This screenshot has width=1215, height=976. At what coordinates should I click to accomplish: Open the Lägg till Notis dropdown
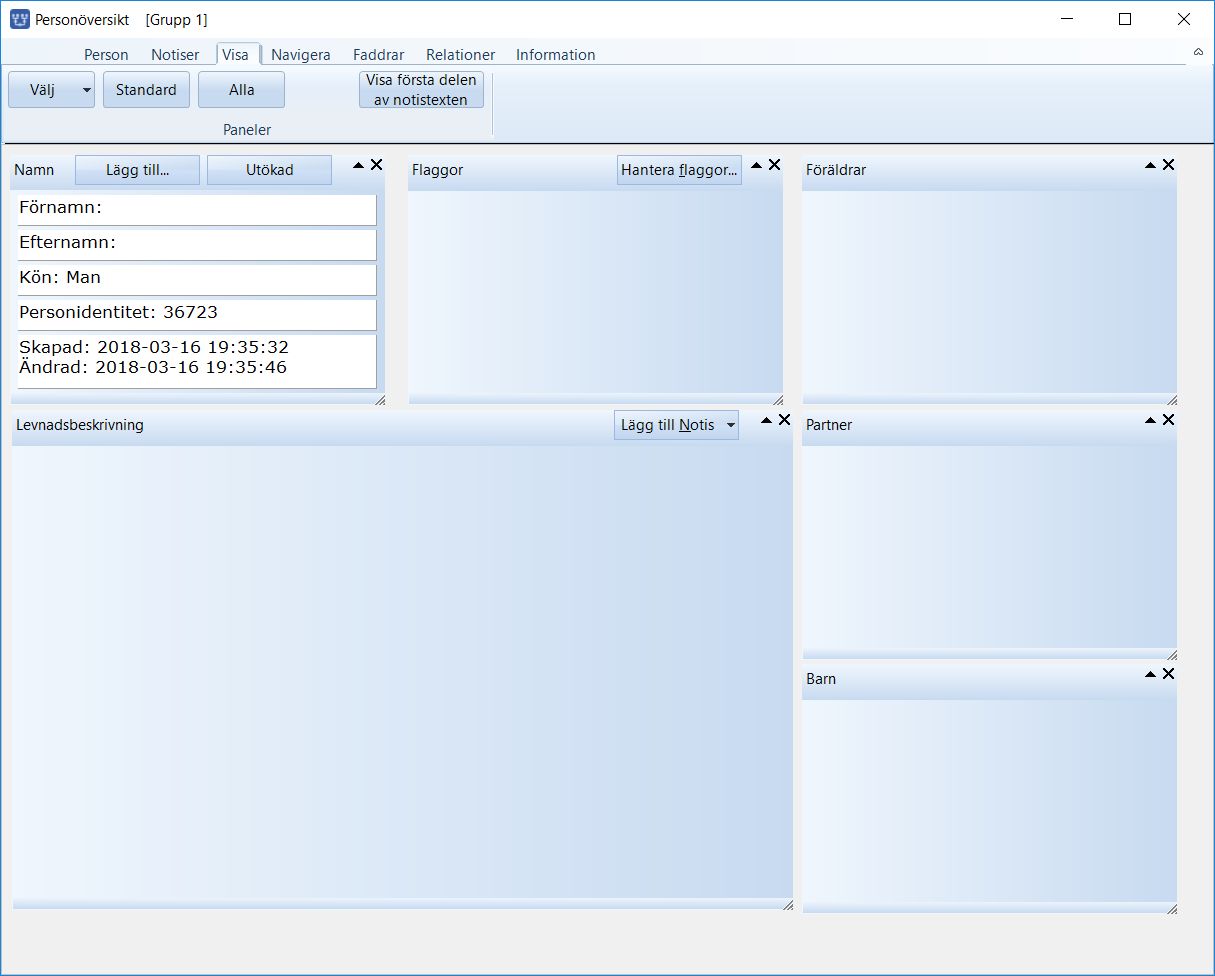(731, 425)
